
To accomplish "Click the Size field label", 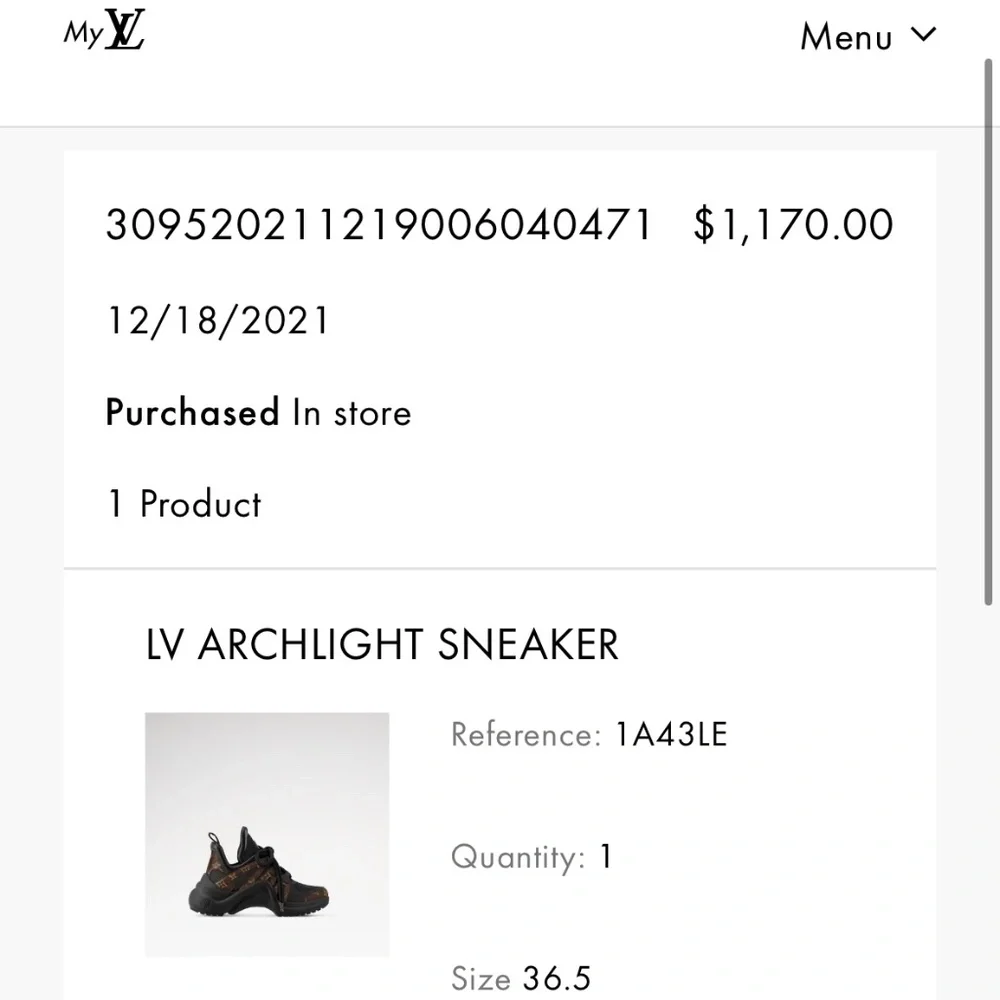I will (481, 978).
